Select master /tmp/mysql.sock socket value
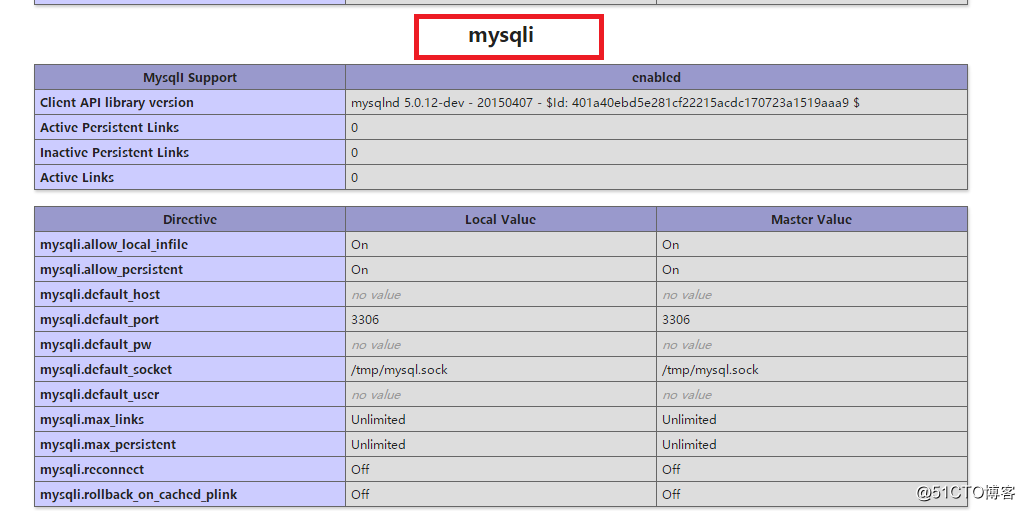 711,369
